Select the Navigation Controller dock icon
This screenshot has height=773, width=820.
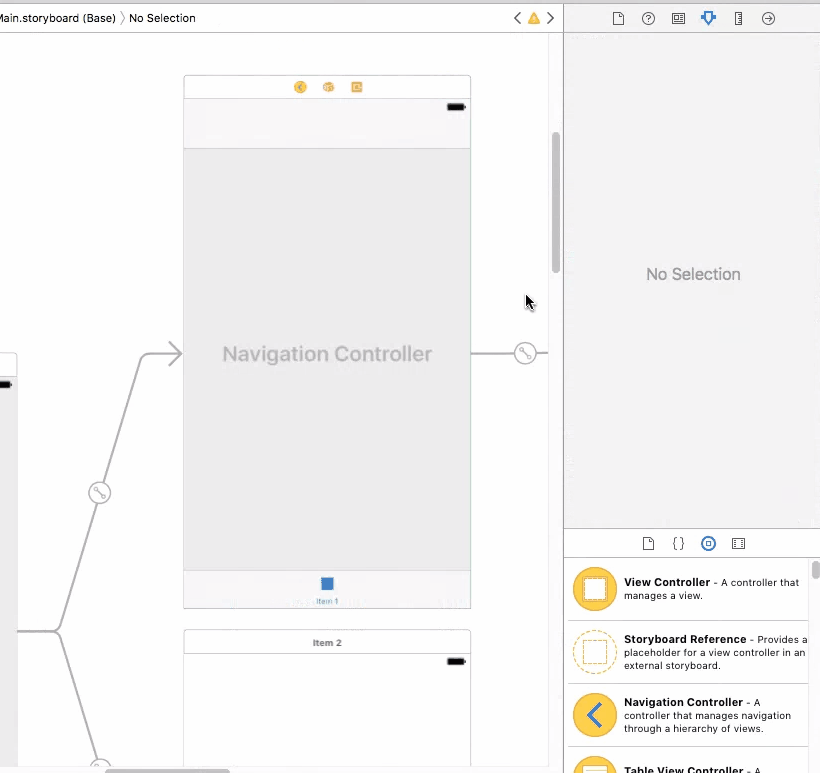pyautogui.click(x=300, y=87)
